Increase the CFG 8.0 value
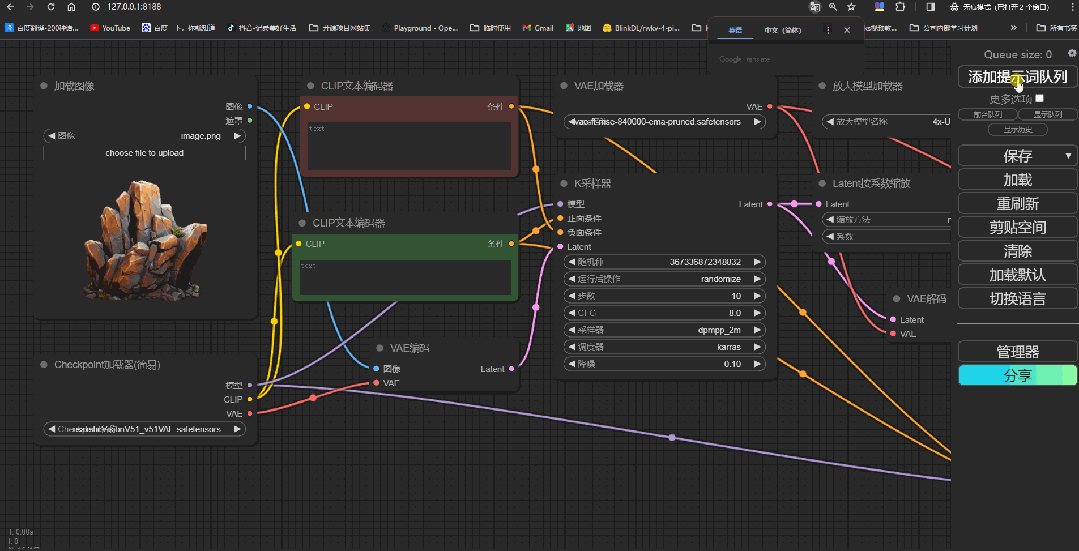The height and width of the screenshot is (551, 1079). click(758, 312)
